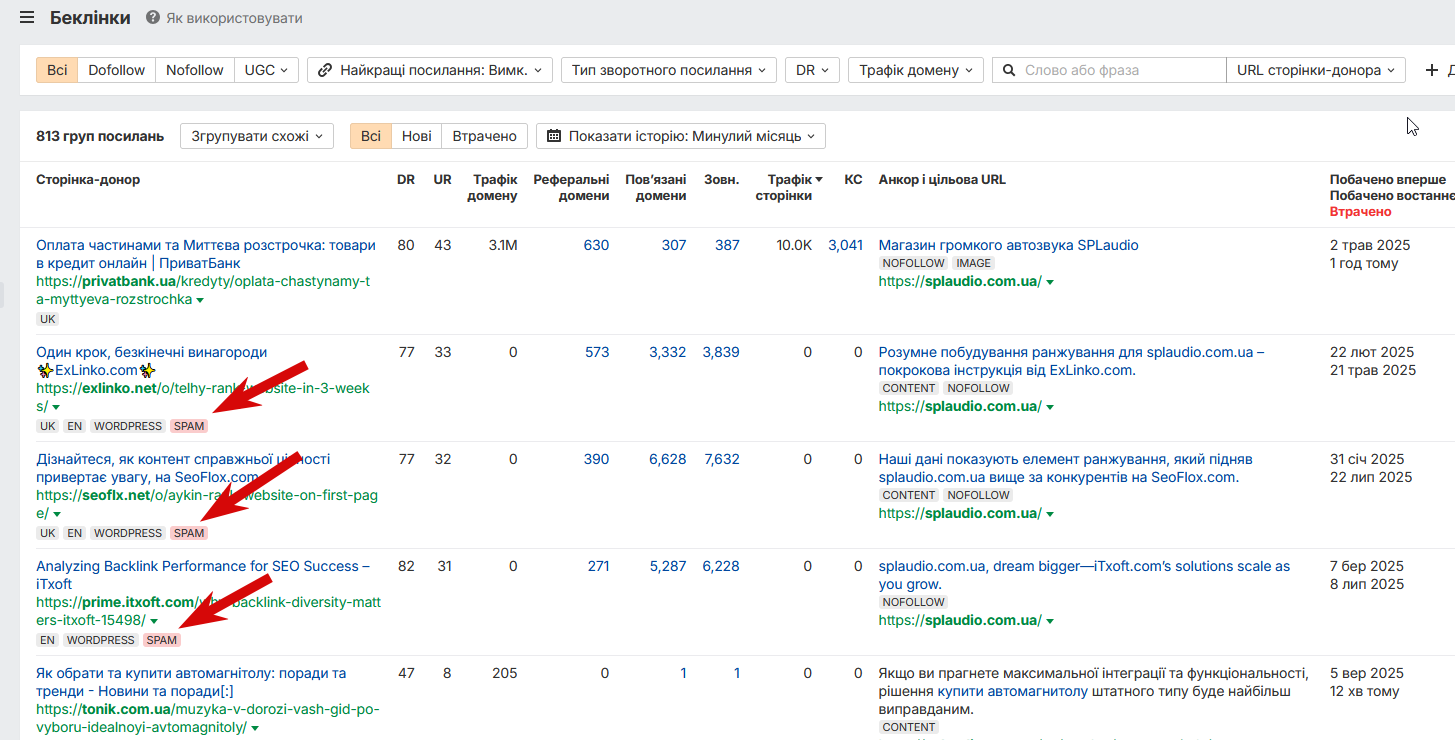The width and height of the screenshot is (1455, 740).
Task: Click the help question mark icon
Action: tap(152, 18)
